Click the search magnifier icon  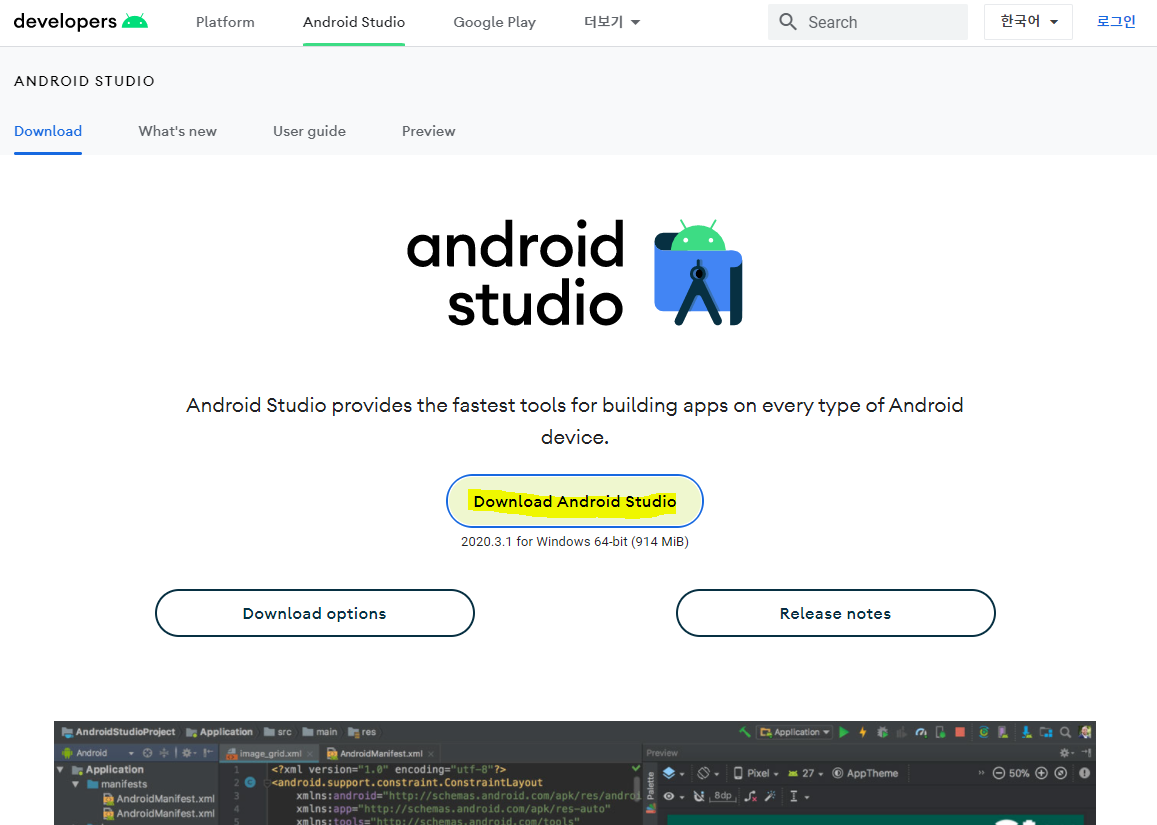tap(787, 22)
